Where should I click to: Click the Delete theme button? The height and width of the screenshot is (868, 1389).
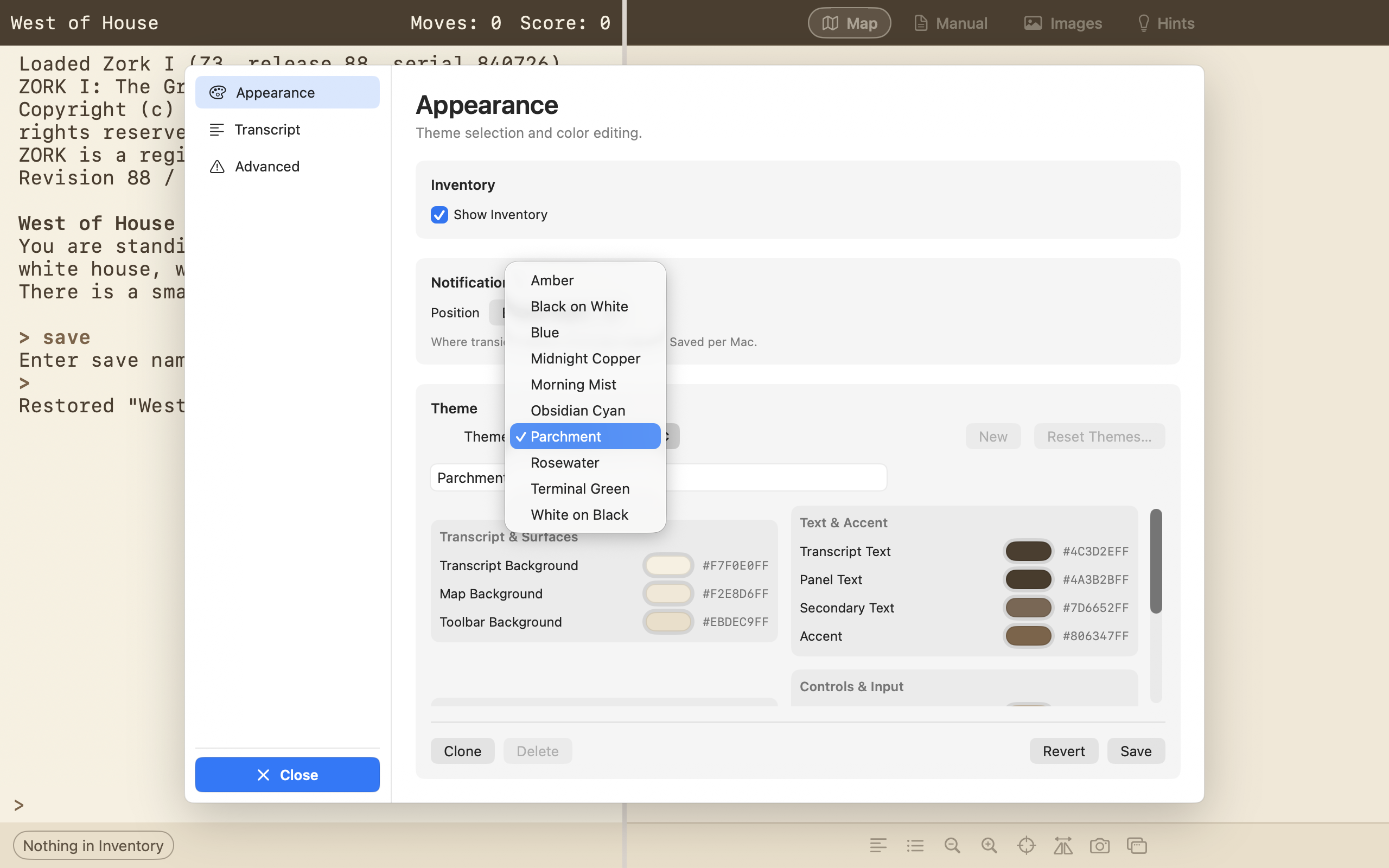[537, 751]
